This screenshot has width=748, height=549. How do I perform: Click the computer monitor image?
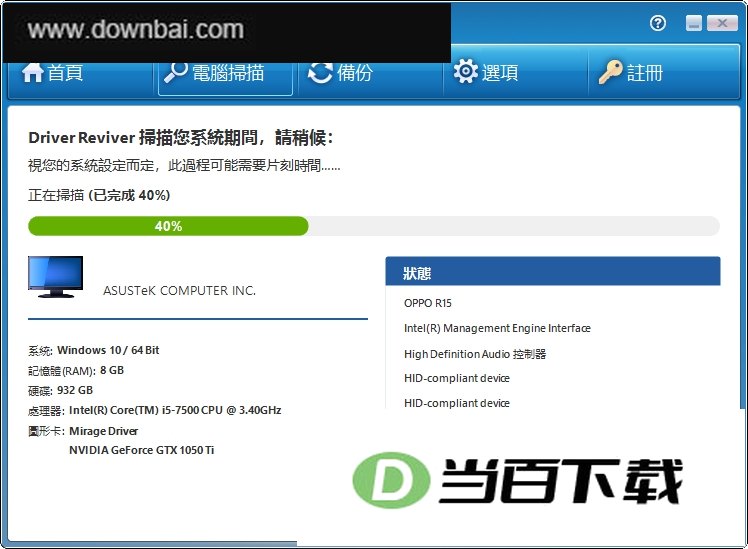pos(55,277)
